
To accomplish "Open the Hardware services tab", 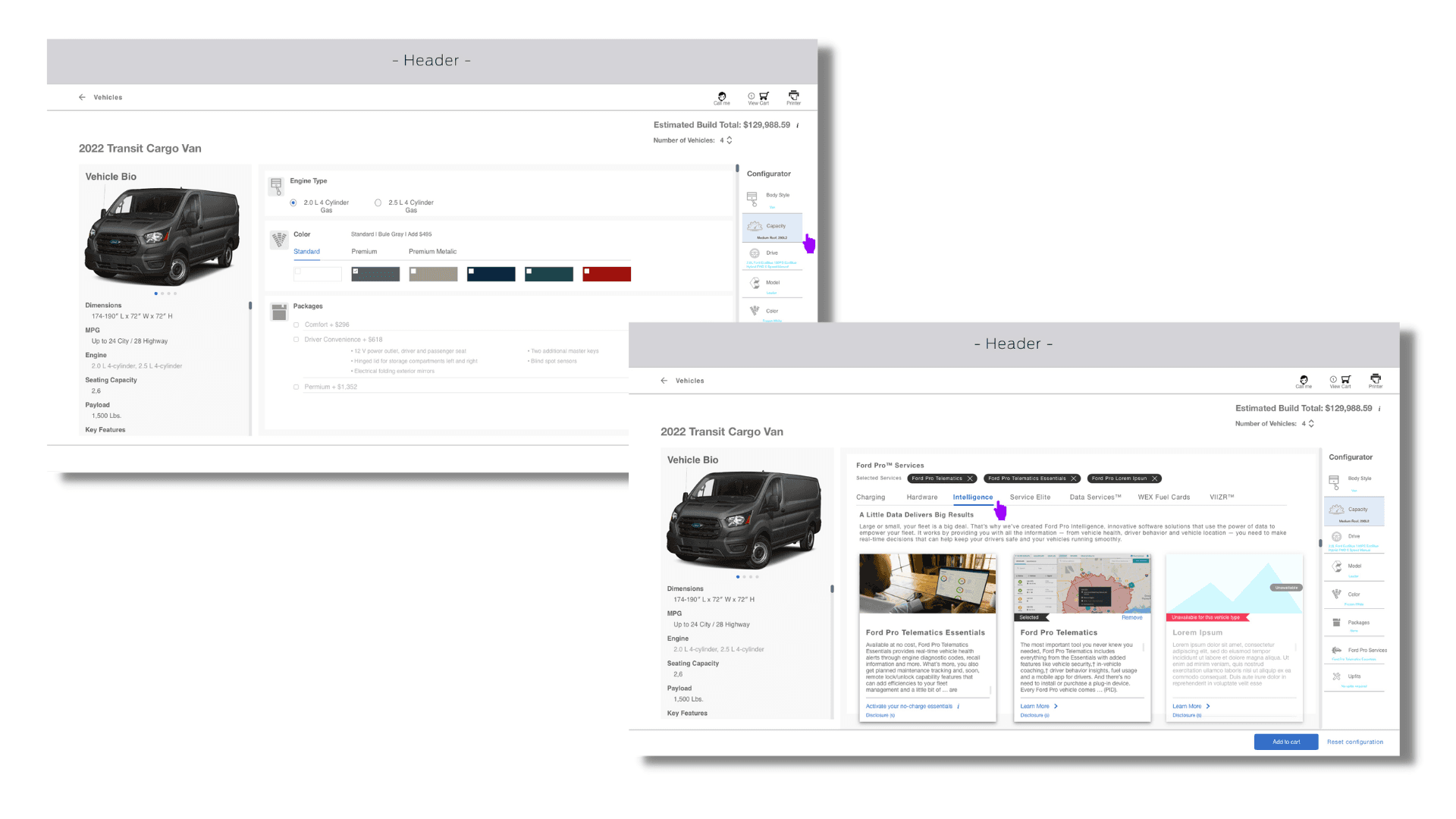I will click(922, 497).
